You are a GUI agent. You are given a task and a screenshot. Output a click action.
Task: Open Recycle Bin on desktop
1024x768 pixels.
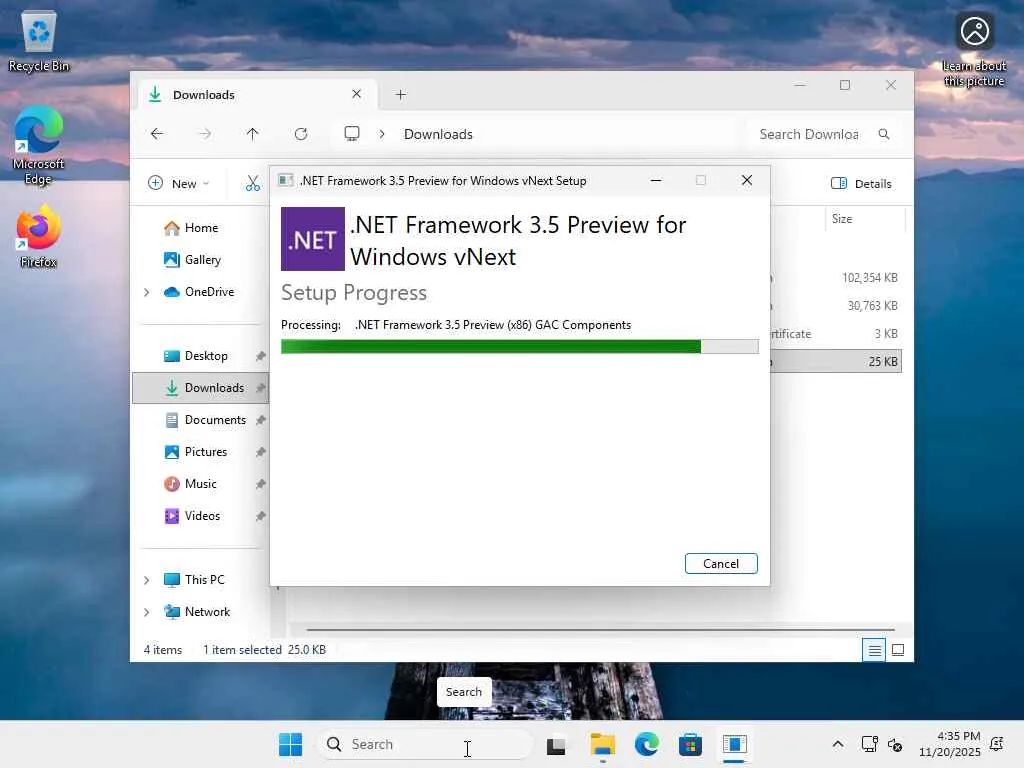[39, 40]
